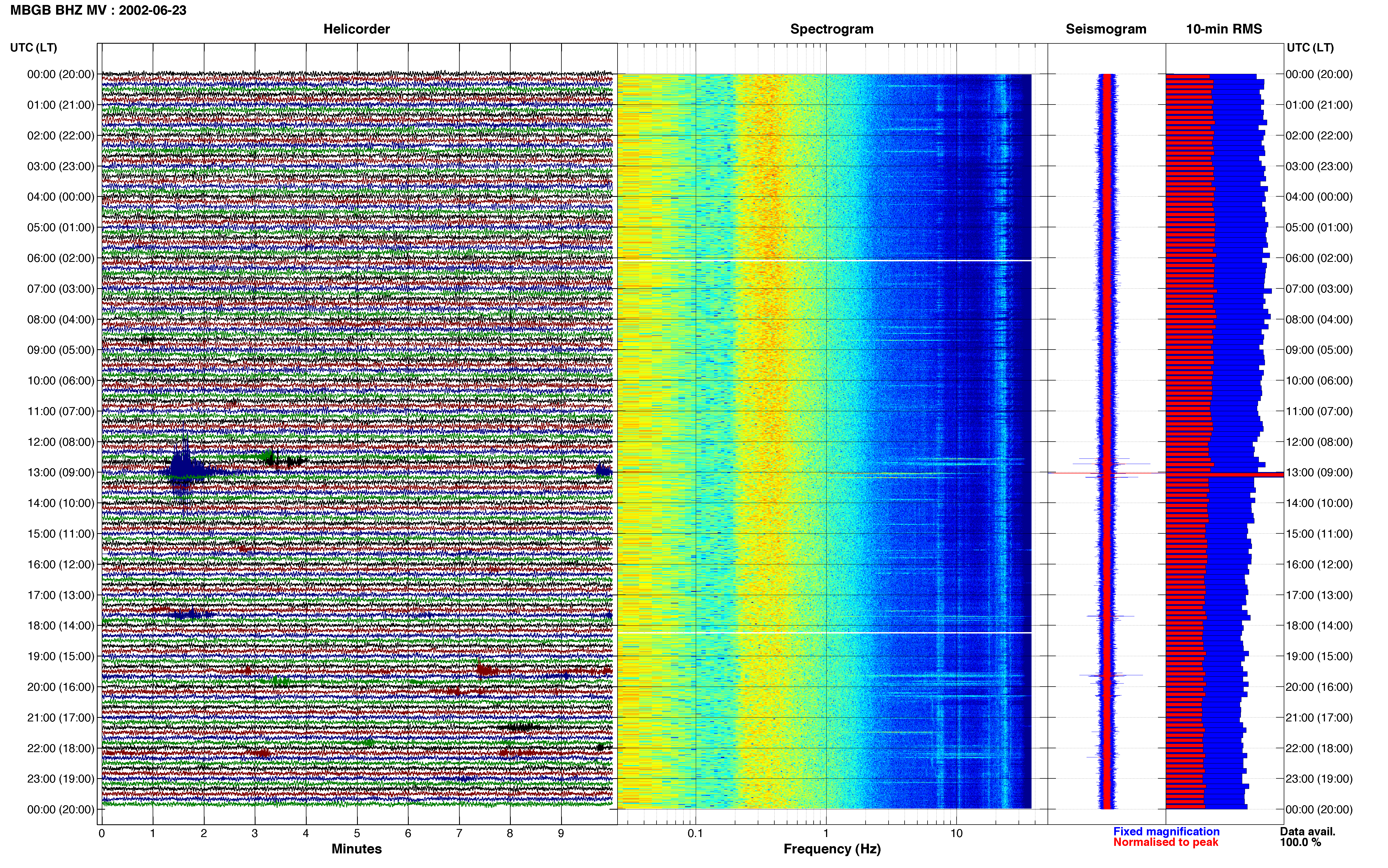
Task: Click right time label '22:00 (18:00)'
Action: 1319,749
